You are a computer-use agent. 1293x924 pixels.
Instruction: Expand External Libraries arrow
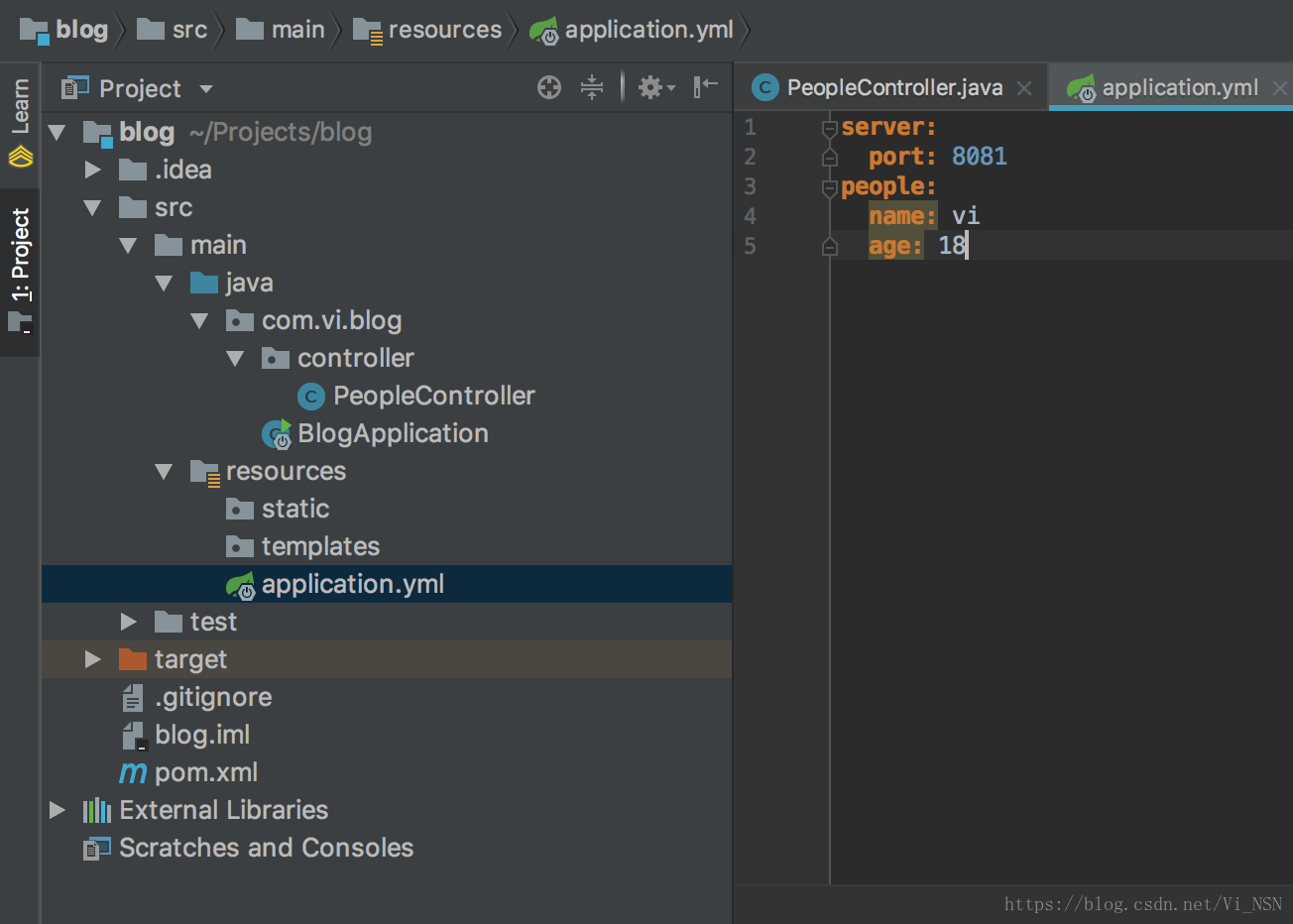click(x=58, y=810)
